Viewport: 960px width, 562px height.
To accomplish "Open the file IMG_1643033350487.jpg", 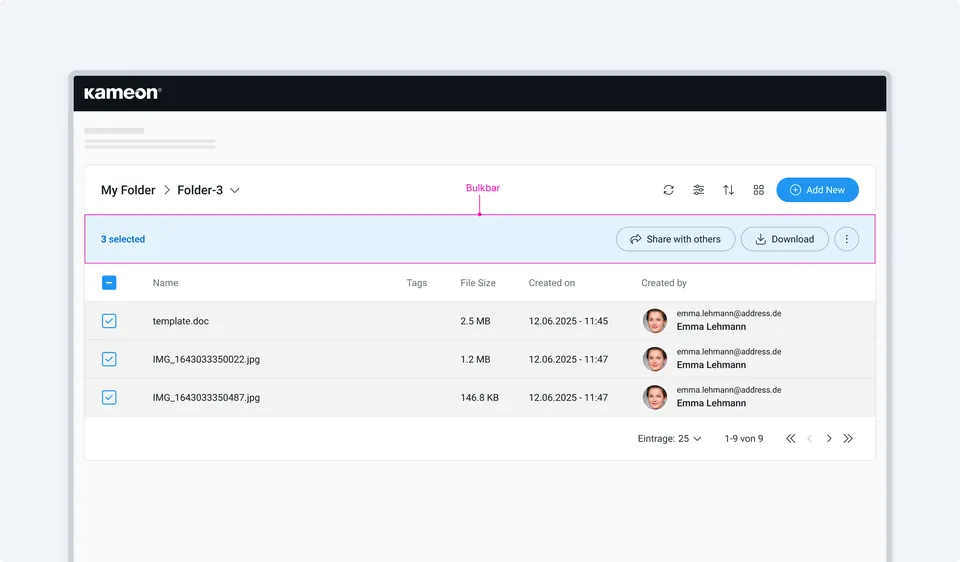I will (206, 397).
